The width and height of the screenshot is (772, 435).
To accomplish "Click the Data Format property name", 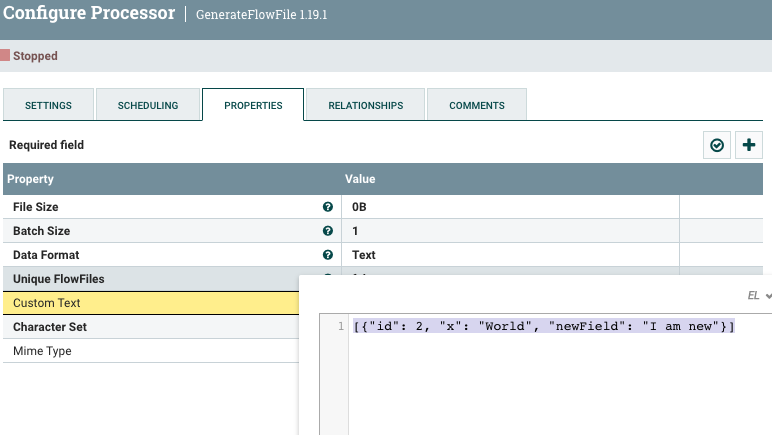I will point(46,255).
